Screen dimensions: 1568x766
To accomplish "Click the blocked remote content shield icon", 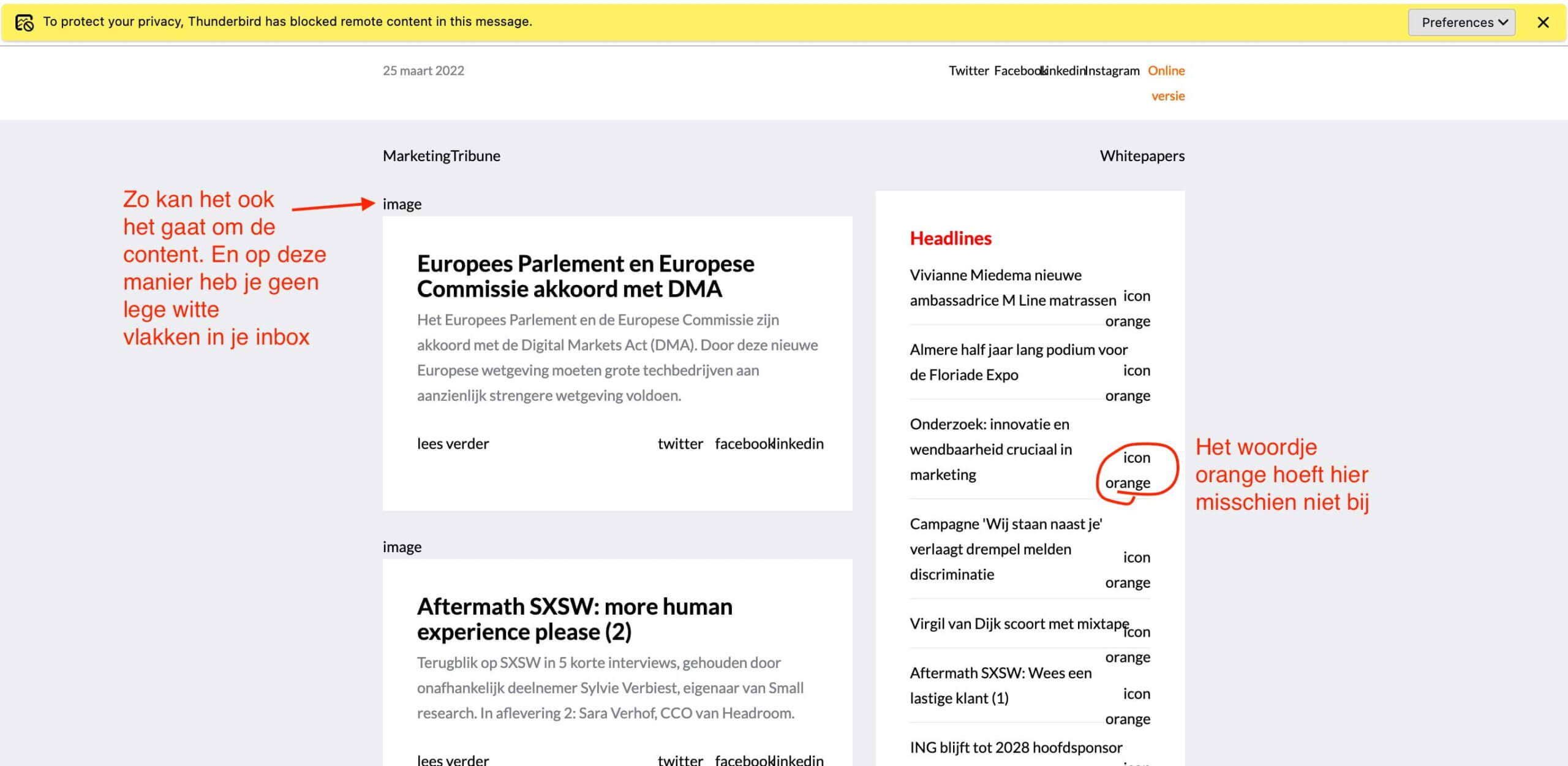I will 24,23.
